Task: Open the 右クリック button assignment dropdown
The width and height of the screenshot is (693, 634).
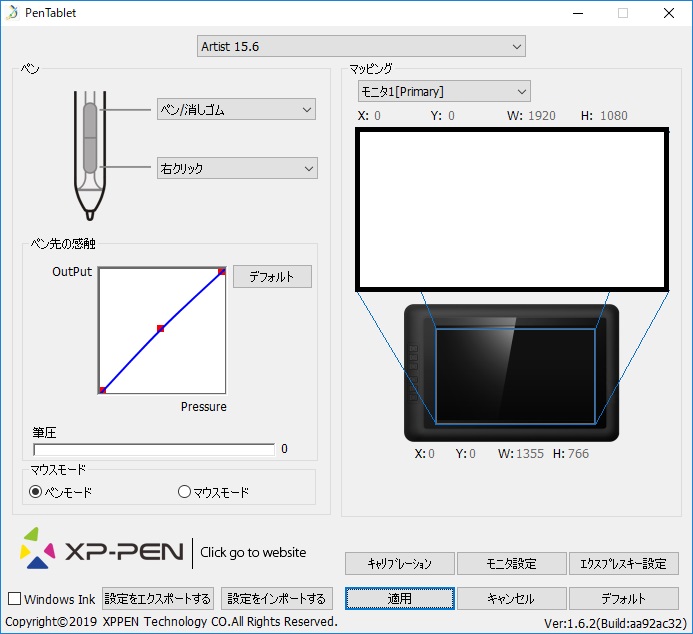Action: click(x=236, y=169)
